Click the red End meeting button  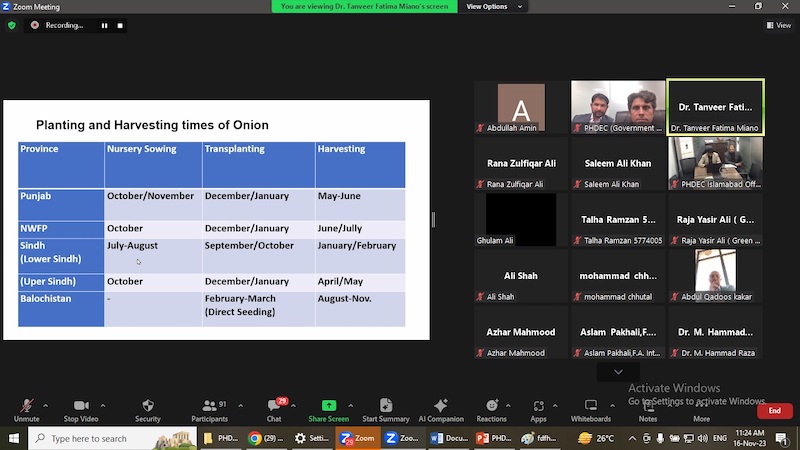(774, 411)
